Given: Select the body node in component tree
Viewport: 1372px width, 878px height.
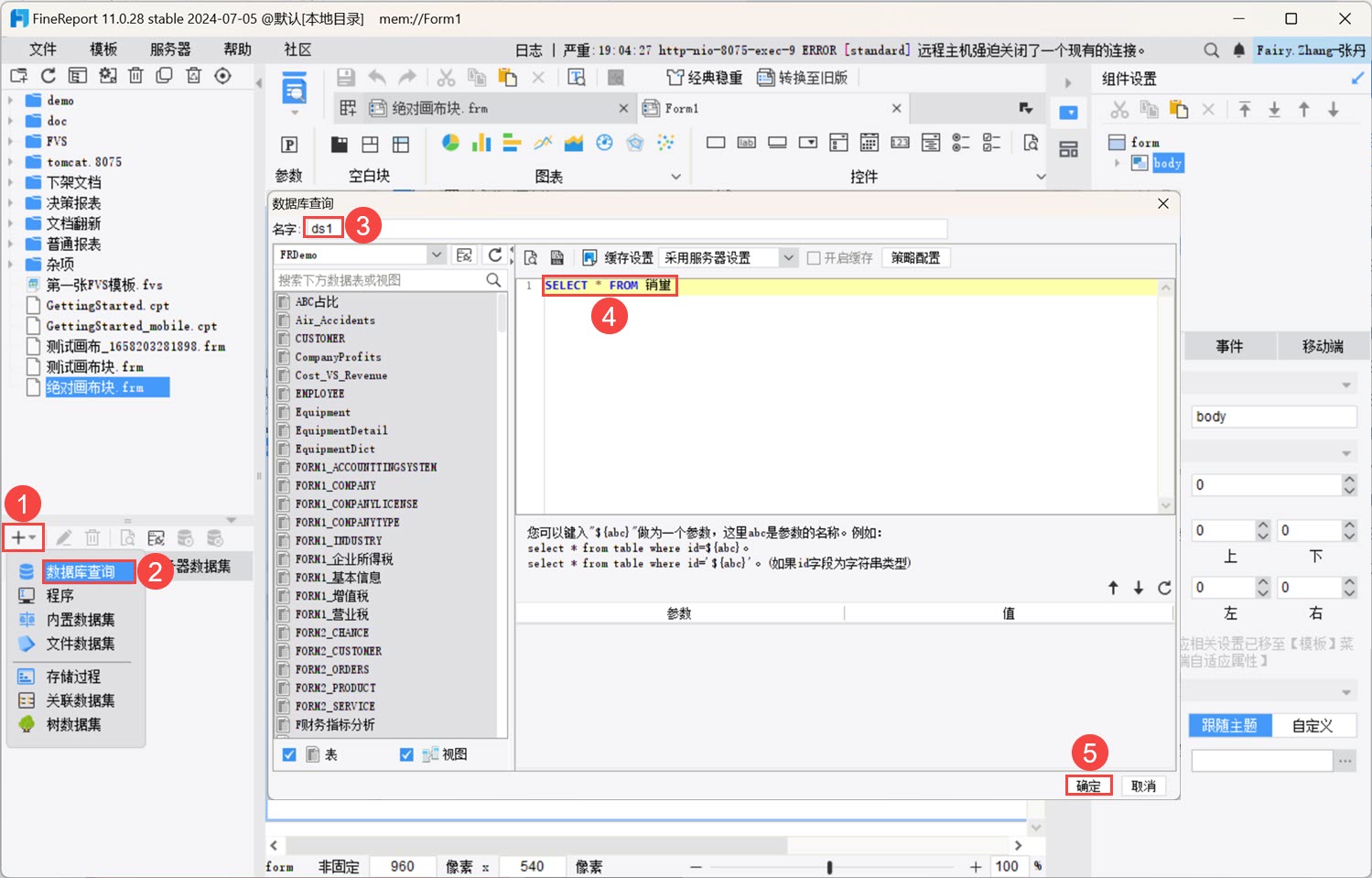Looking at the screenshot, I should coord(1167,163).
